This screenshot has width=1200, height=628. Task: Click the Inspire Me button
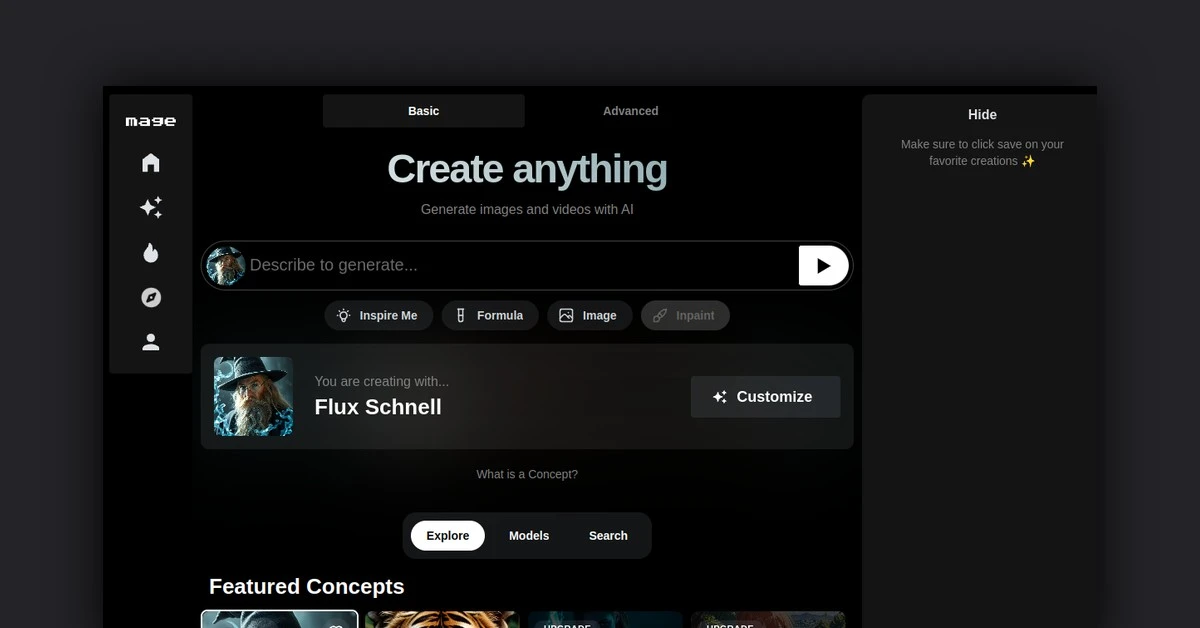(378, 316)
